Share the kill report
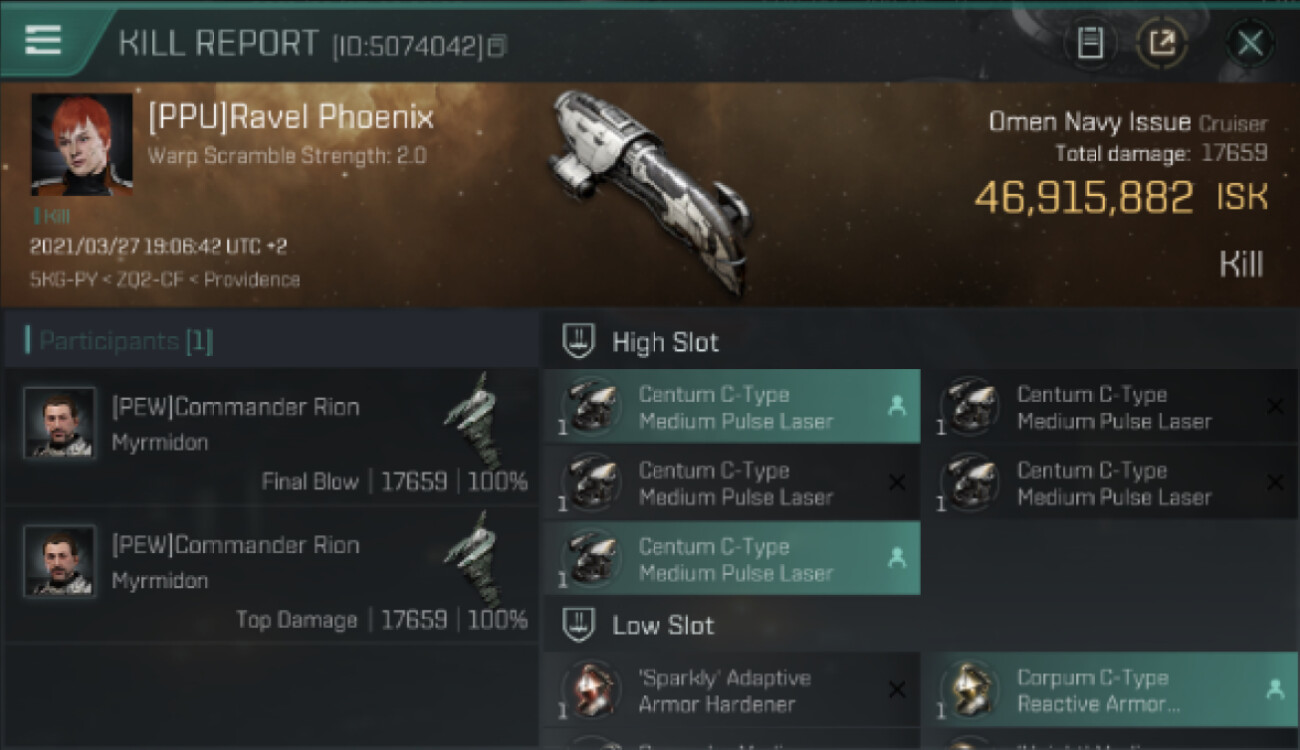This screenshot has height=750, width=1300. tap(1162, 43)
